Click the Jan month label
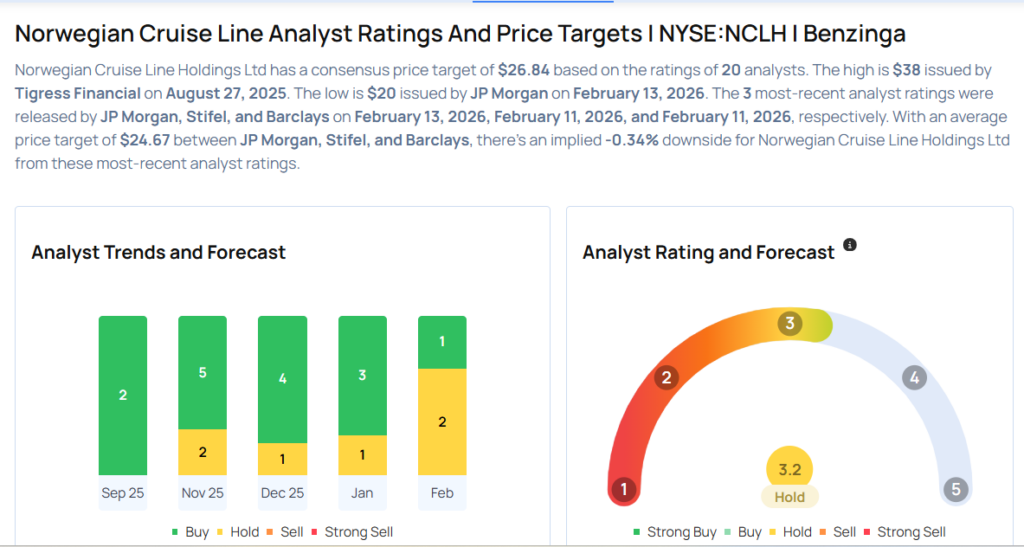This screenshot has height=547, width=1024. (362, 493)
